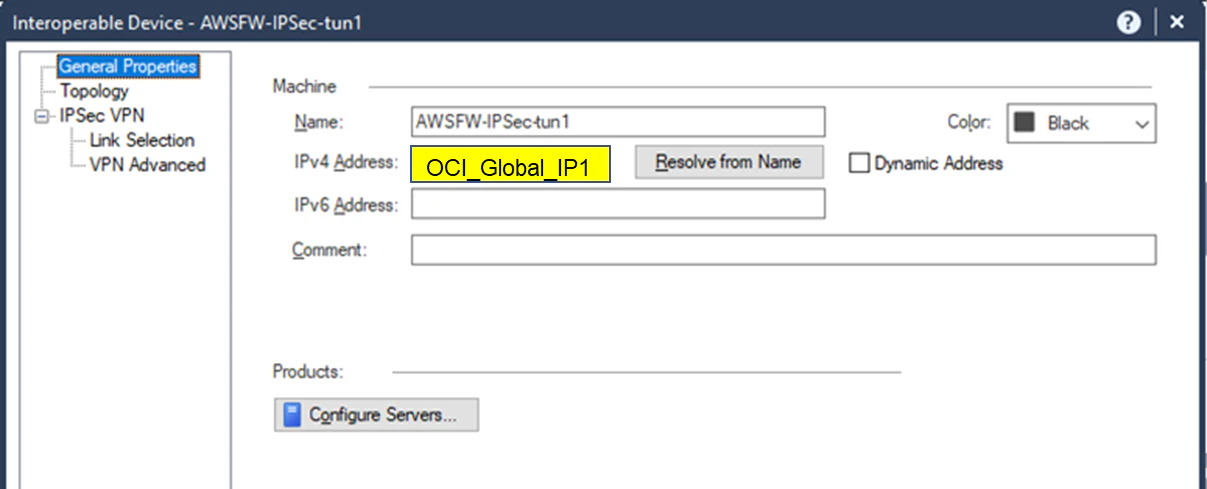Click into the empty IPv6 Address field
1207x489 pixels.
coord(618,204)
